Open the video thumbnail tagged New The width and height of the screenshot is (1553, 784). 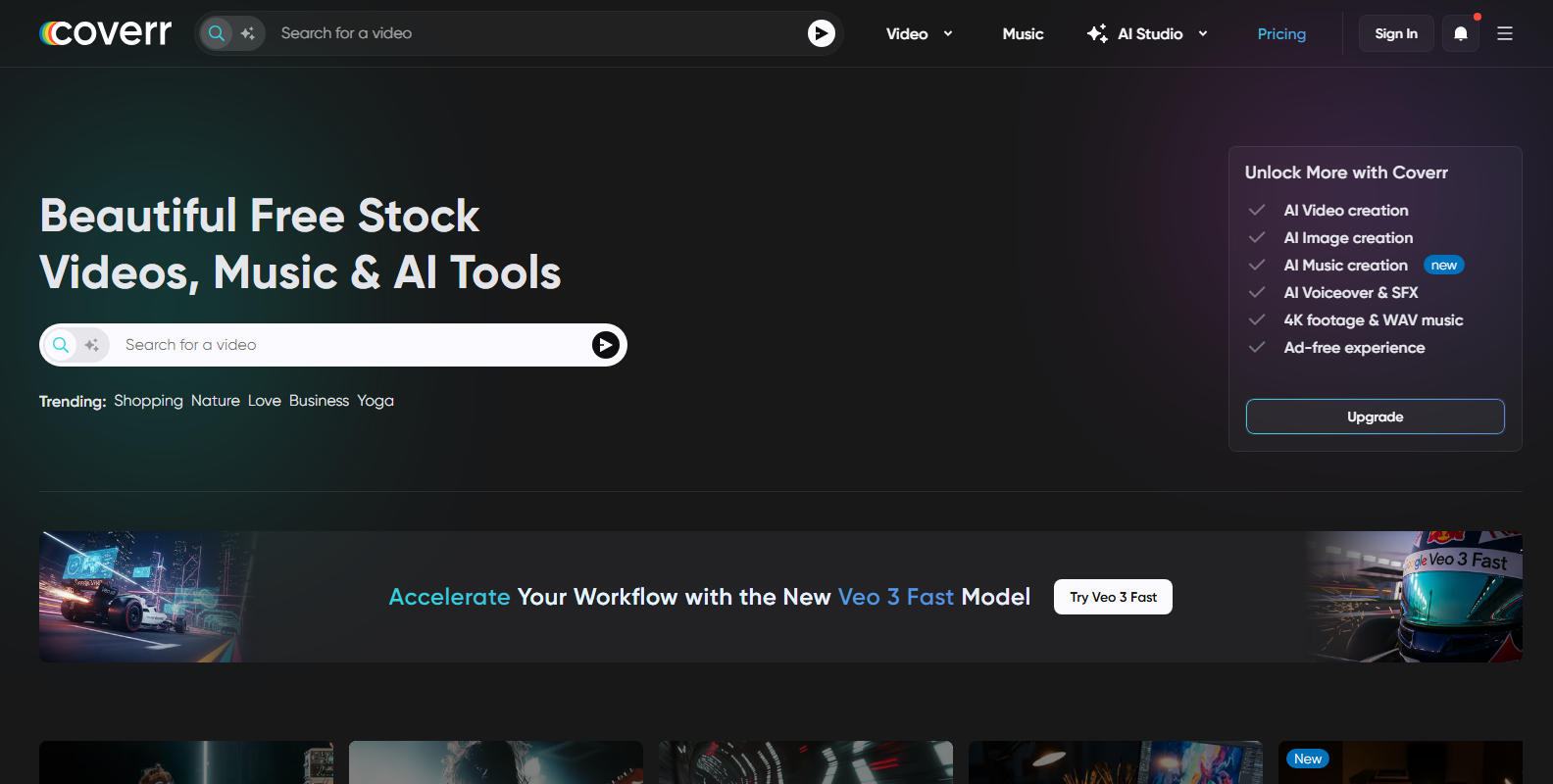point(1400,762)
